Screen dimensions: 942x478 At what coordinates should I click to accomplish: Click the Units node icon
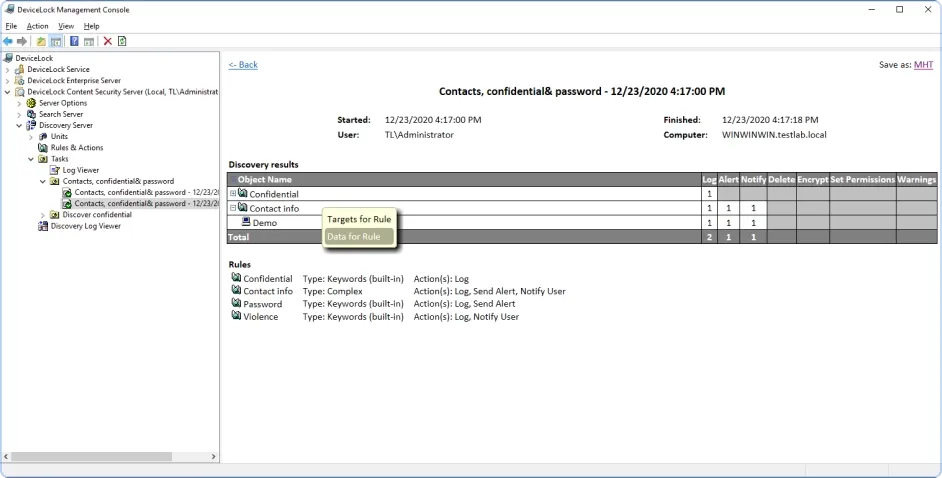point(43,136)
